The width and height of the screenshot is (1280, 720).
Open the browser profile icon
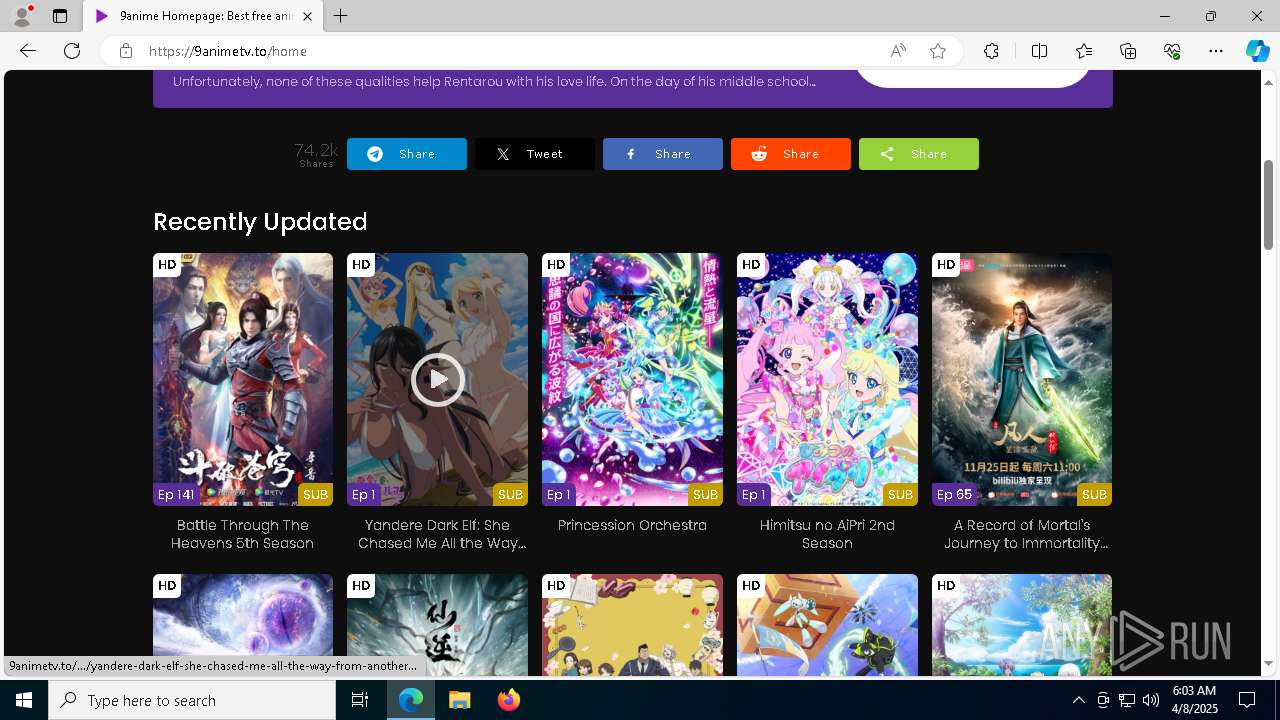click(21, 16)
